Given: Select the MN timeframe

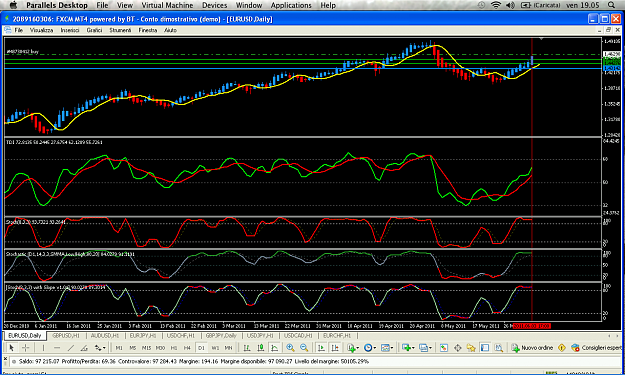Looking at the screenshot, I should (x=228, y=348).
